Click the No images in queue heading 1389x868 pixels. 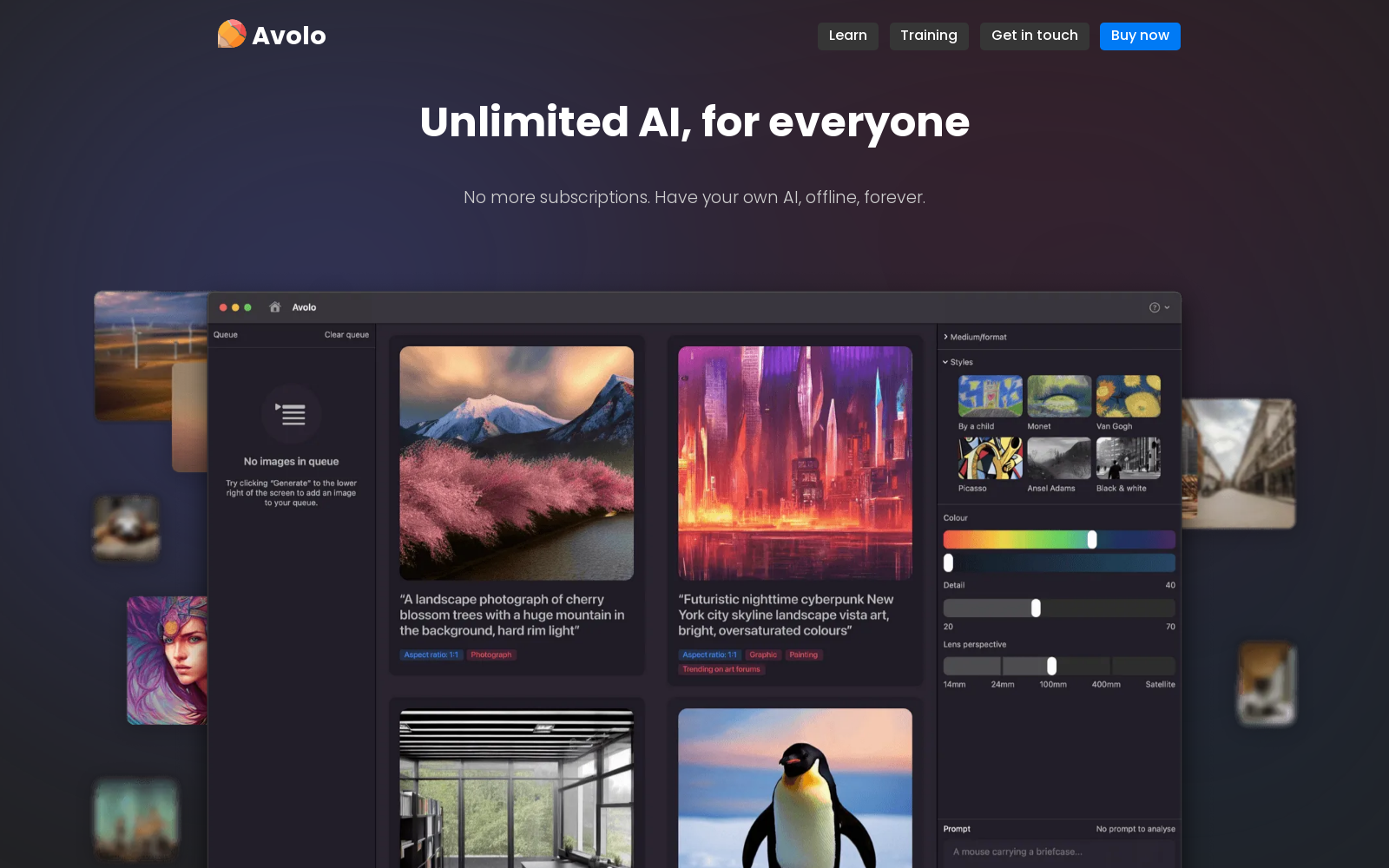click(292, 462)
